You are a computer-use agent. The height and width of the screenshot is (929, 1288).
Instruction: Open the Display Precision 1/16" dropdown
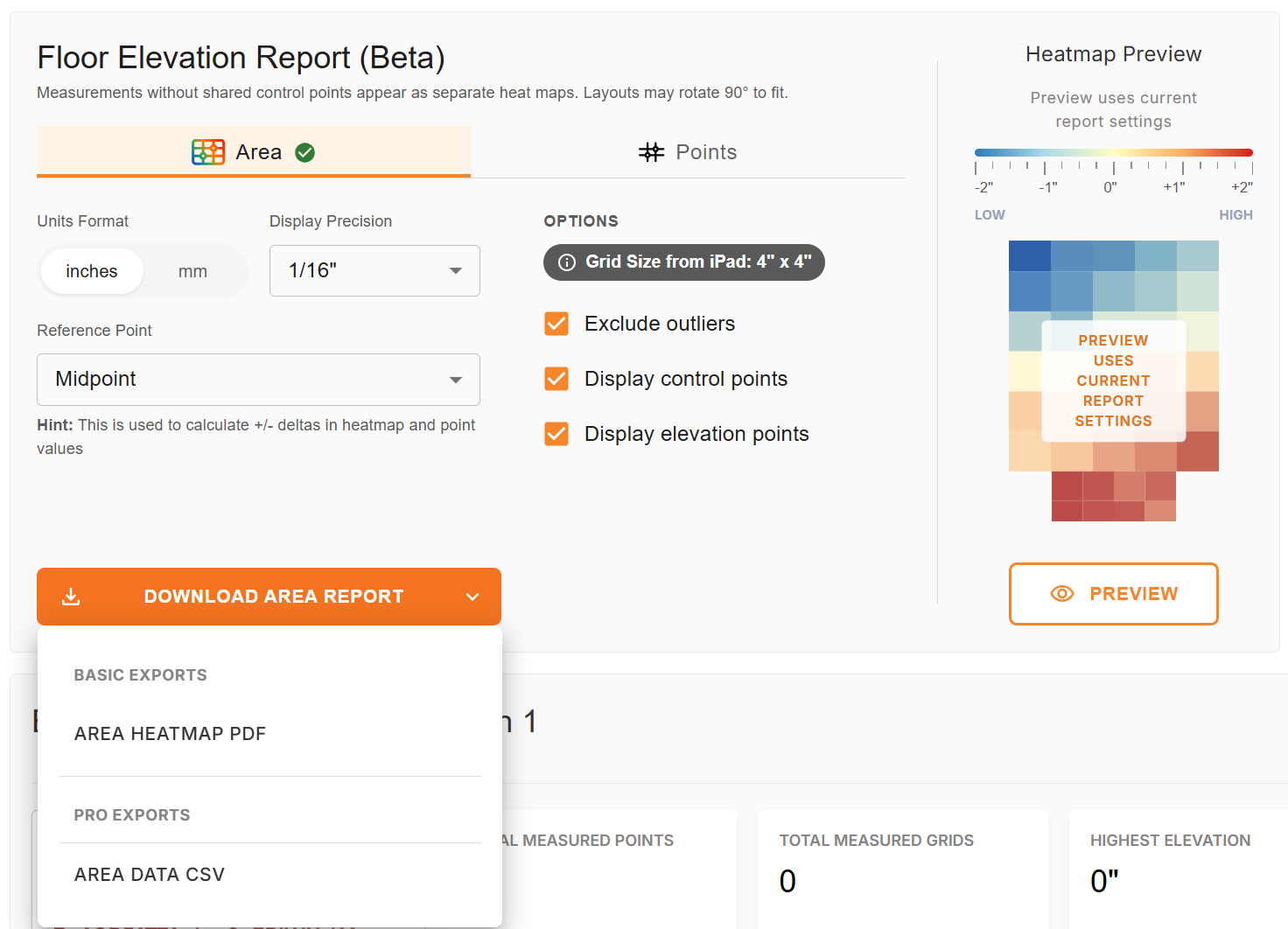coord(374,270)
